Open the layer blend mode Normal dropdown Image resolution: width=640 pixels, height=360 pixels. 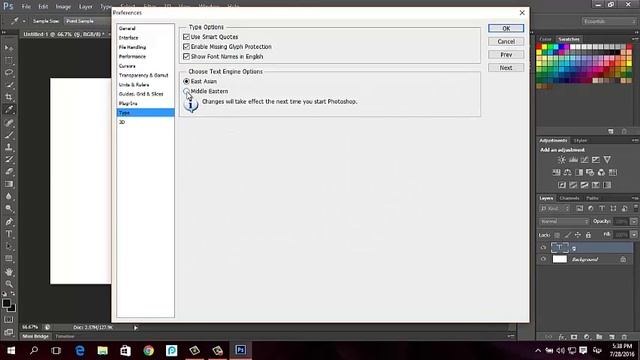point(564,221)
